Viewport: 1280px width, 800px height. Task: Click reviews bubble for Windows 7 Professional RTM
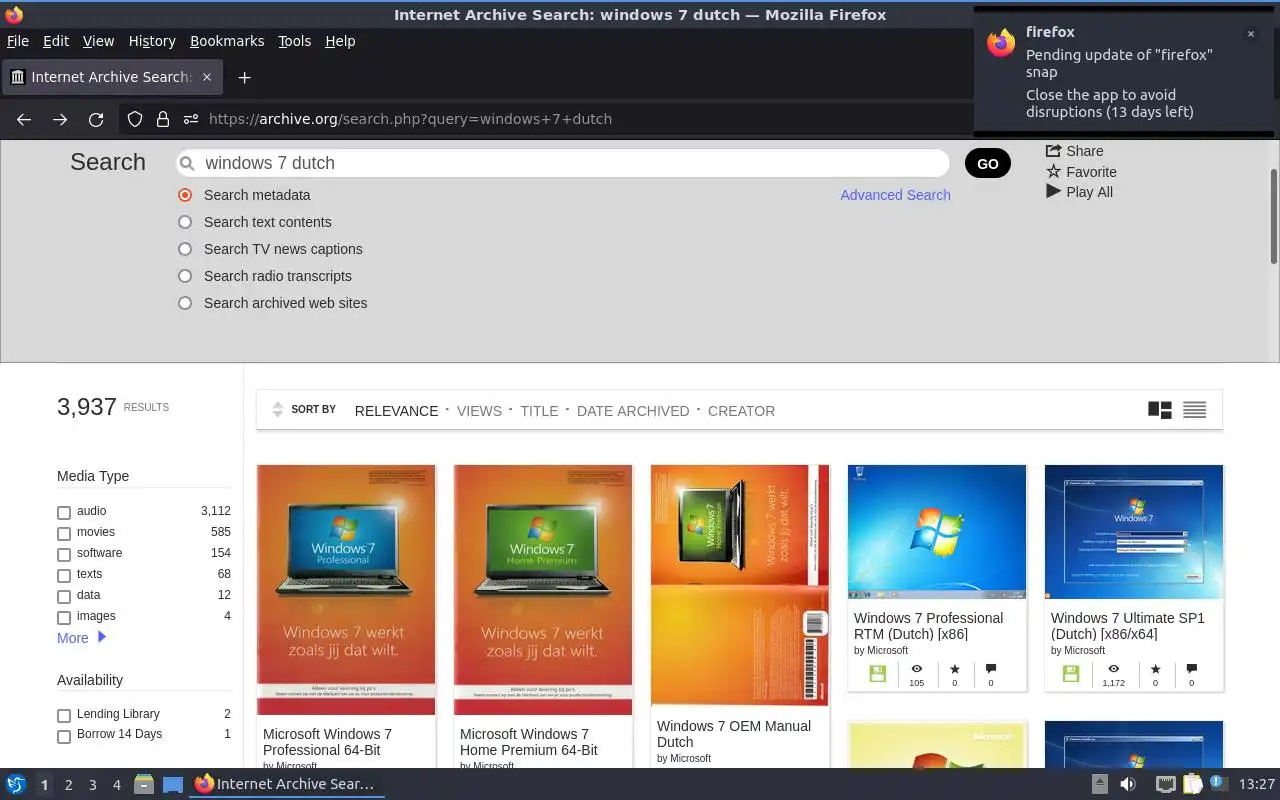(x=991, y=669)
